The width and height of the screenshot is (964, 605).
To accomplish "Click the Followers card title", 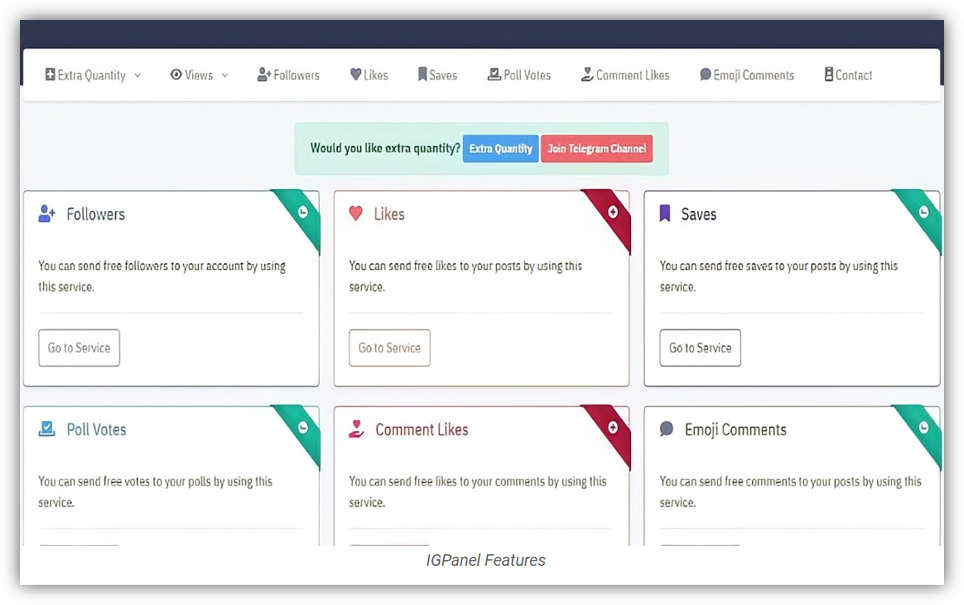I will point(96,214).
